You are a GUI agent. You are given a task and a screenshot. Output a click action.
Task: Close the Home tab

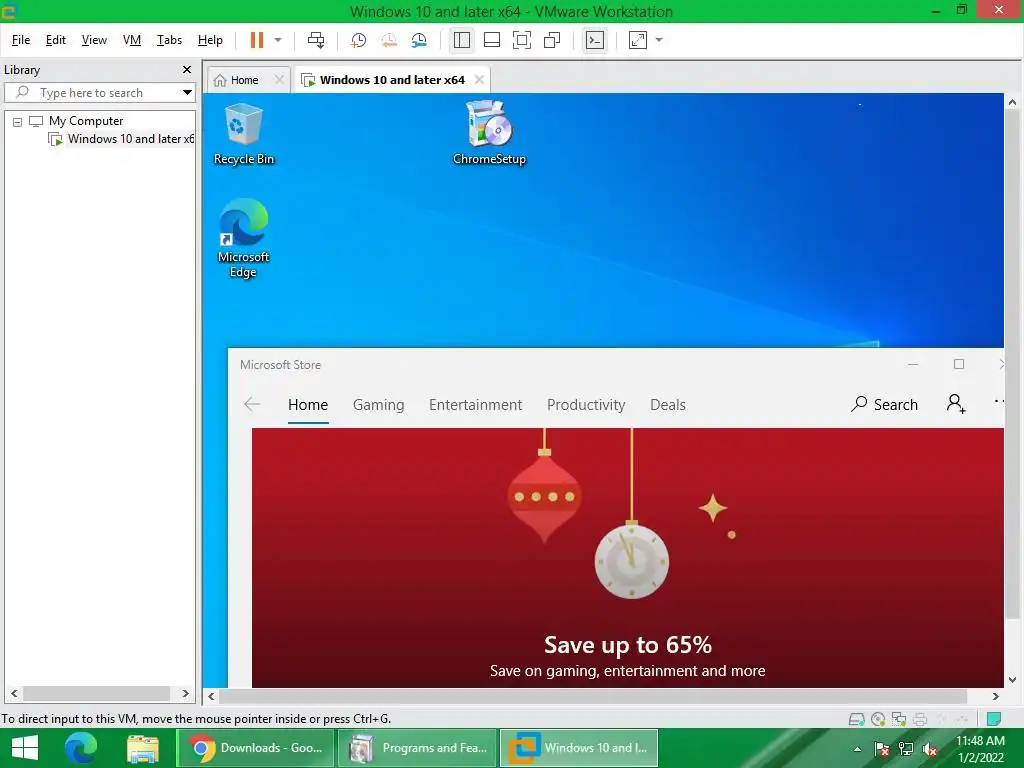tap(279, 80)
